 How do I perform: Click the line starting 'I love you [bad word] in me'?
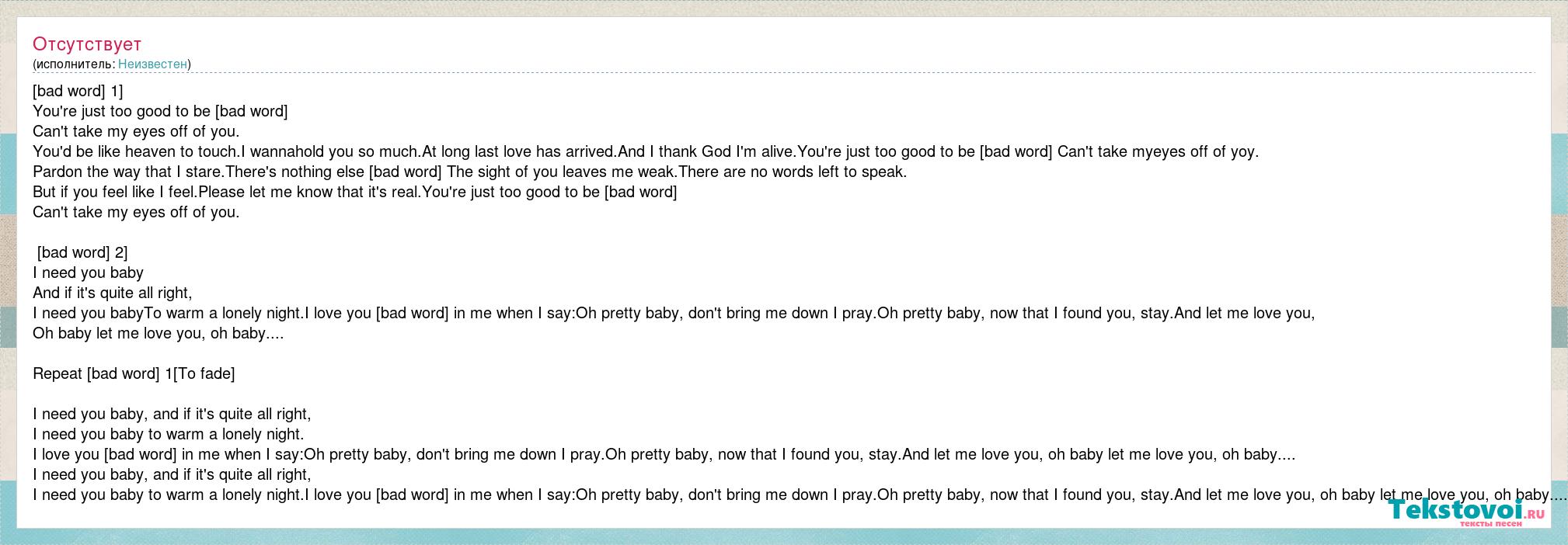pos(664,454)
